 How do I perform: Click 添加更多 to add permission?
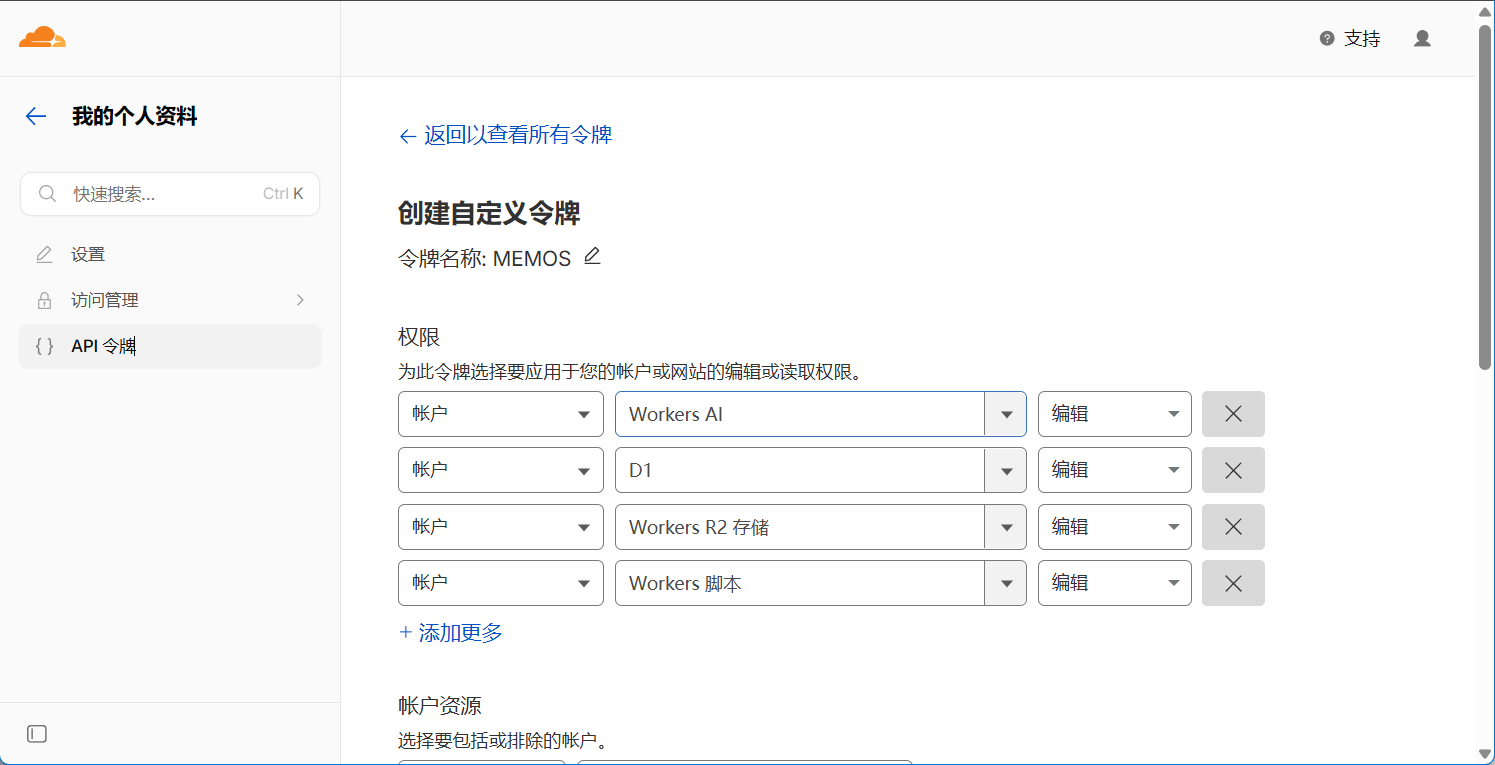point(451,632)
